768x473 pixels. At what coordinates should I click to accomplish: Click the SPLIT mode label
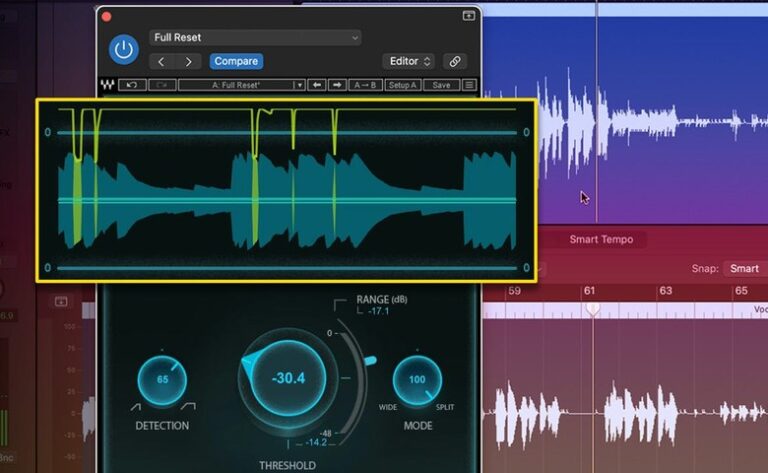(445, 407)
